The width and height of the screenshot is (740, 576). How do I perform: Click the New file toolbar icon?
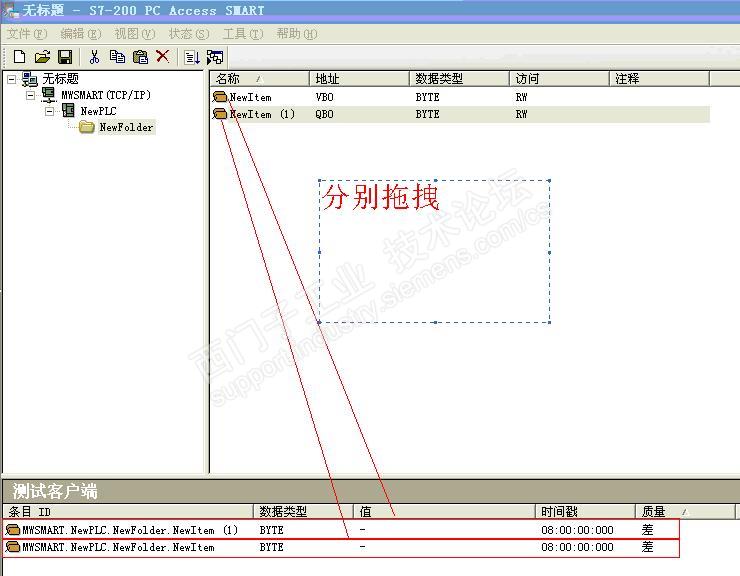[19, 57]
